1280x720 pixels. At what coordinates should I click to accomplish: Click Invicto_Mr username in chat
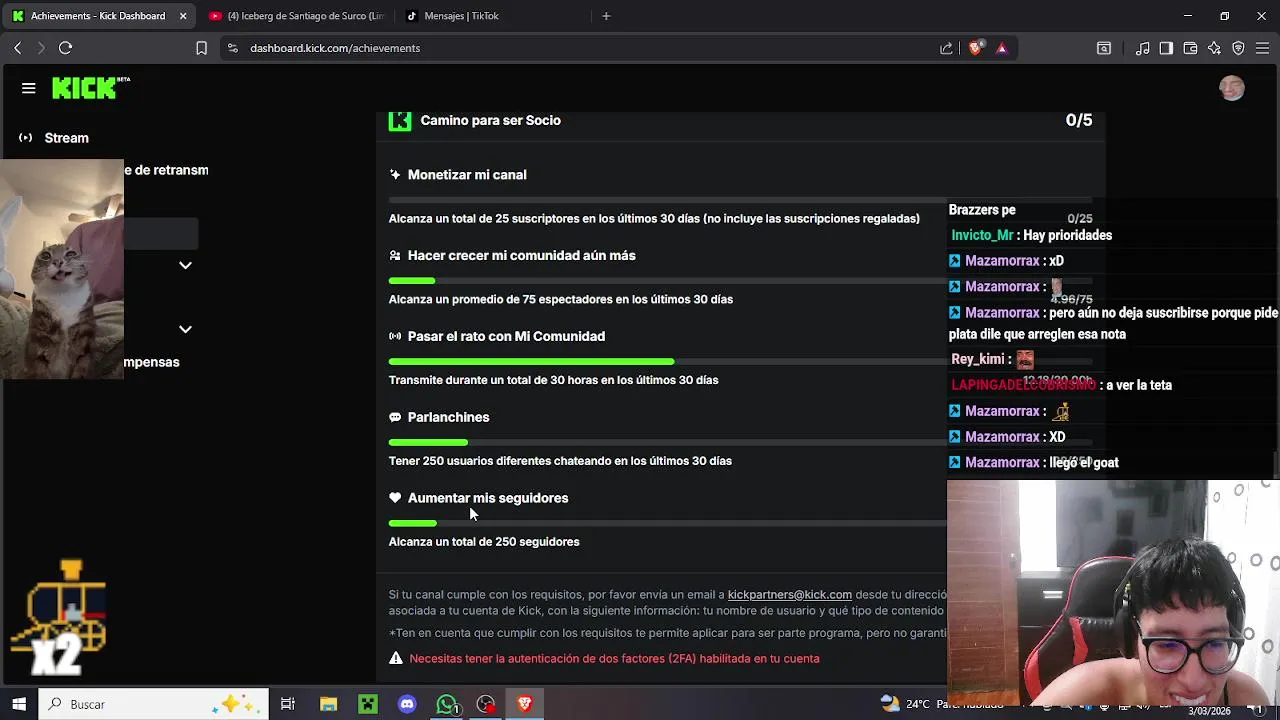[x=982, y=235]
